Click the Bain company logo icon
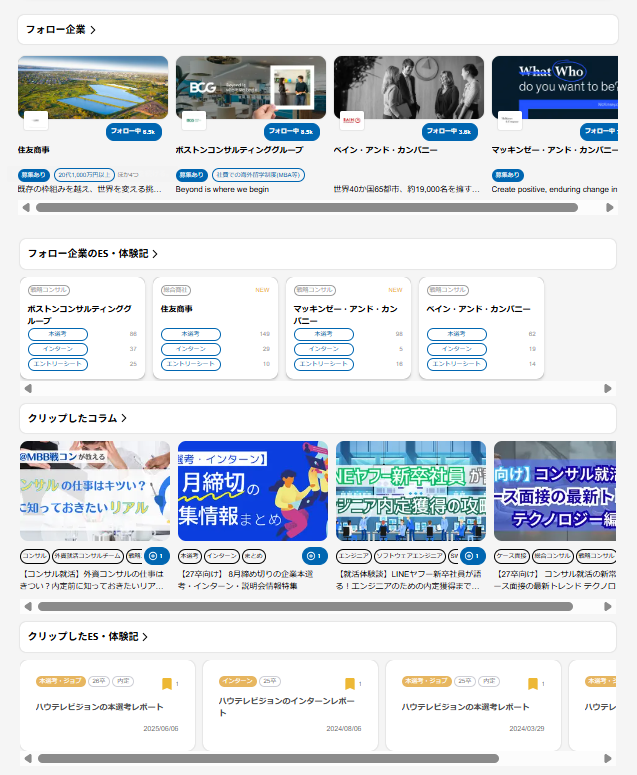 coord(352,121)
